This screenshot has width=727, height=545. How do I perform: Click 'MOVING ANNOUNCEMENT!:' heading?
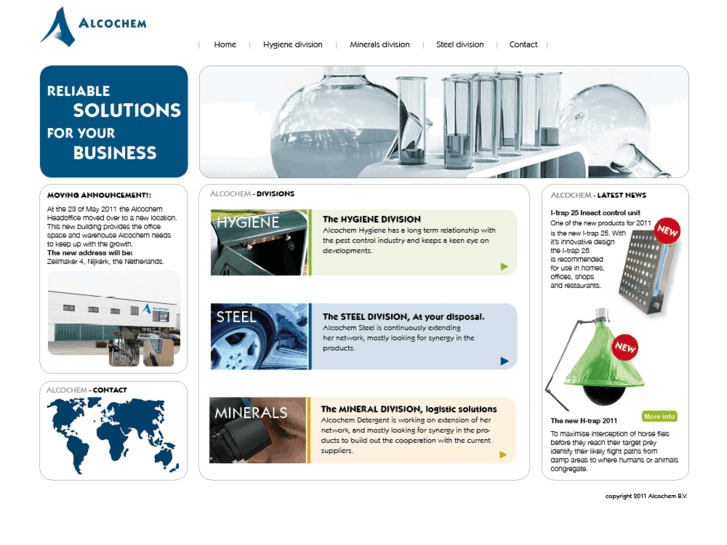tap(99, 195)
